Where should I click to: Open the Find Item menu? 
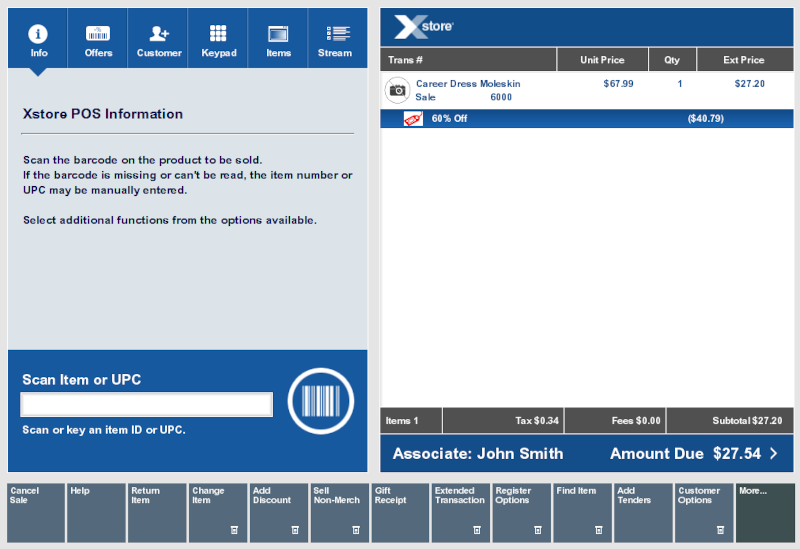point(583,513)
